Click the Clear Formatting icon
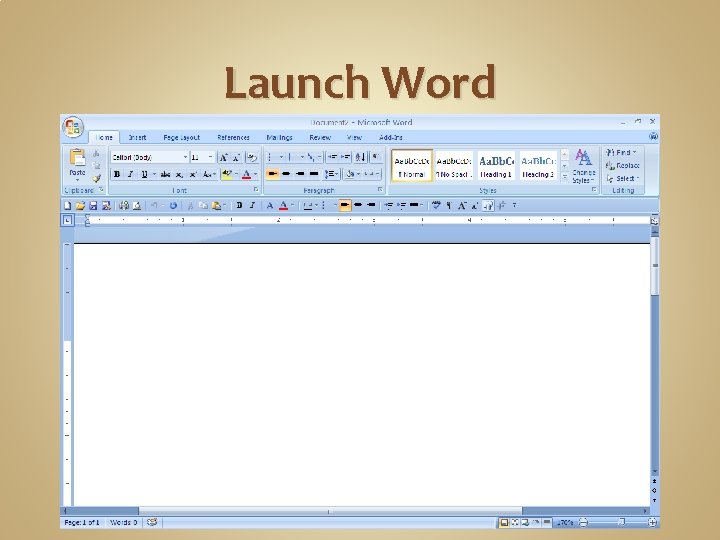 [x=252, y=158]
